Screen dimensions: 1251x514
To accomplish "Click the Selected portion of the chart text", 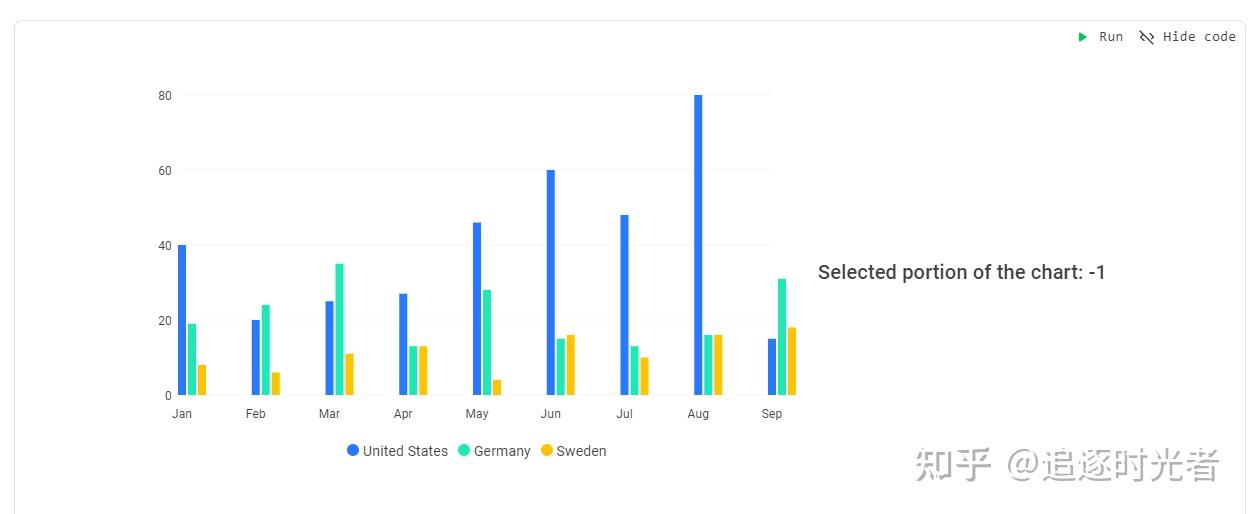I will (961, 272).
